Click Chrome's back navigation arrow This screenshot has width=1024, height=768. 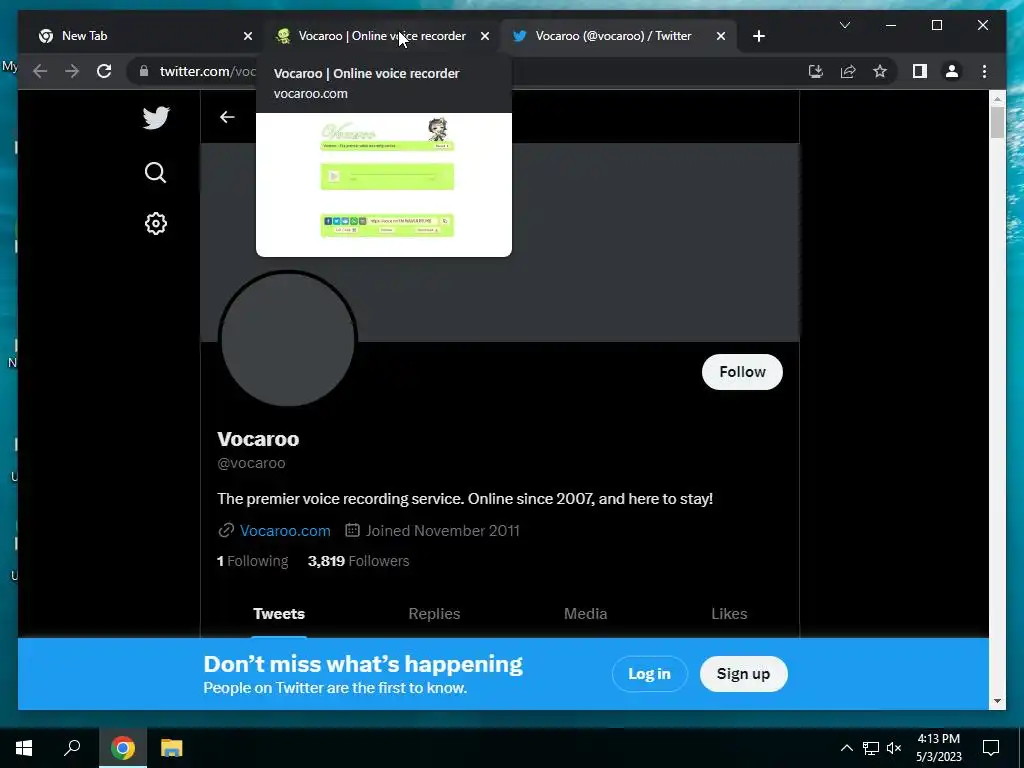coord(40,71)
